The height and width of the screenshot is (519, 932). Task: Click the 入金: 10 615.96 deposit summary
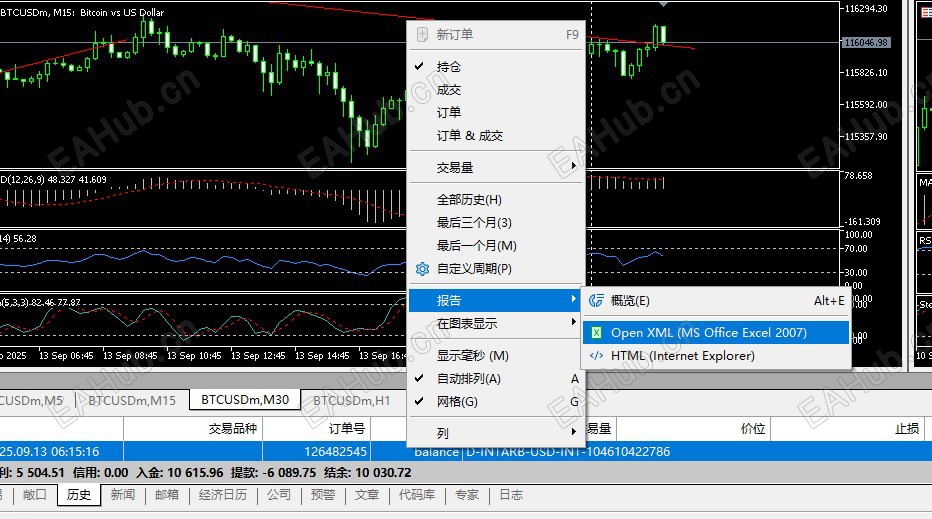pos(180,473)
